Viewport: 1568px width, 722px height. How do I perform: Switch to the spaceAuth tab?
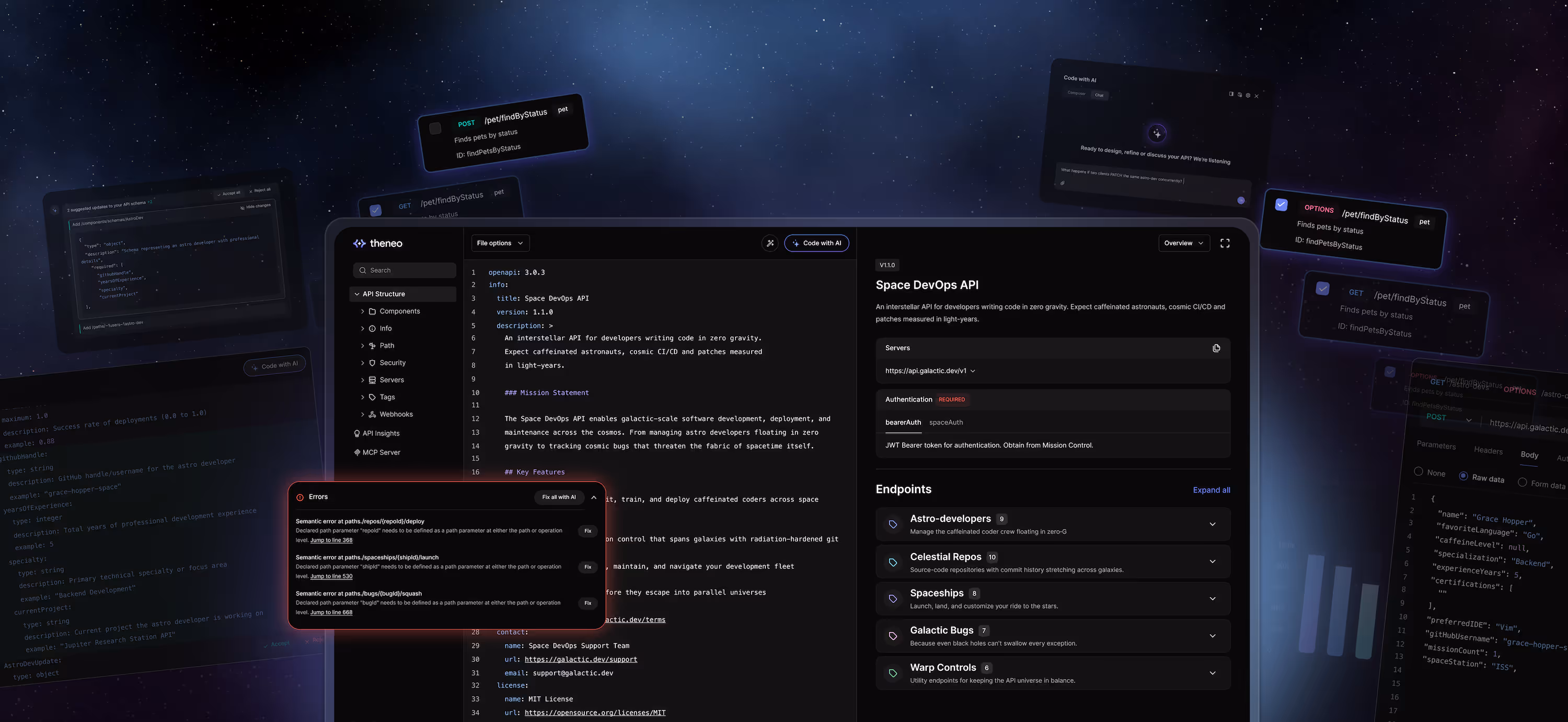tap(946, 422)
